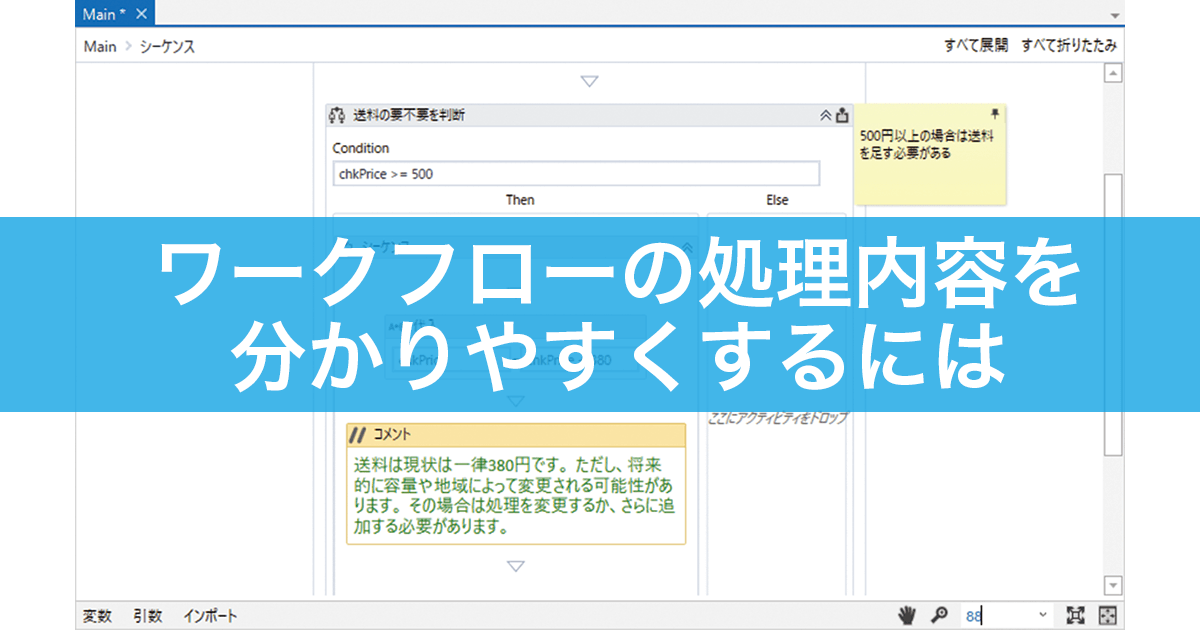Toggle the pan hand tool
The height and width of the screenshot is (630, 1200).
pyautogui.click(x=907, y=615)
